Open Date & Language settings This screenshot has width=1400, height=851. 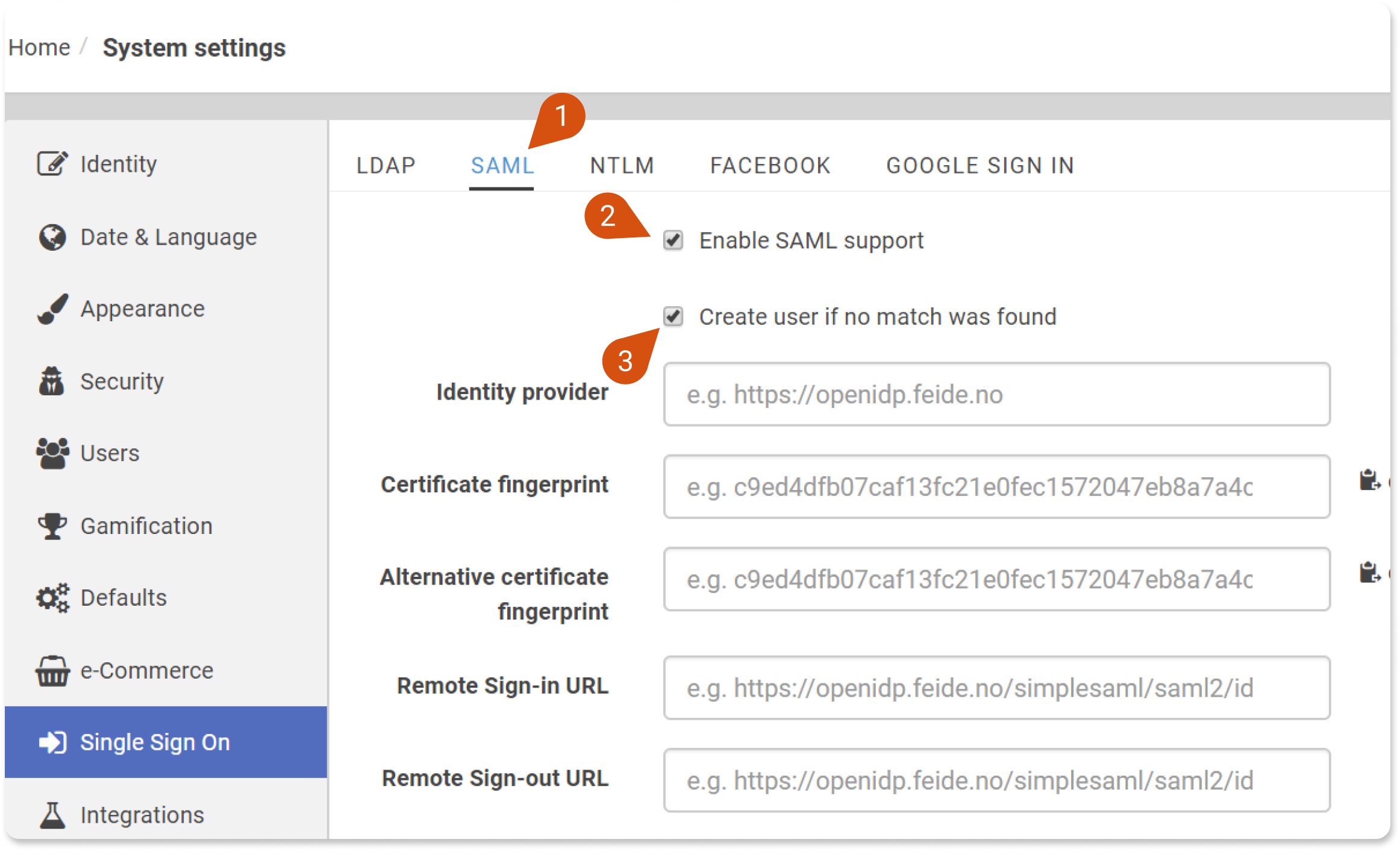[x=166, y=237]
